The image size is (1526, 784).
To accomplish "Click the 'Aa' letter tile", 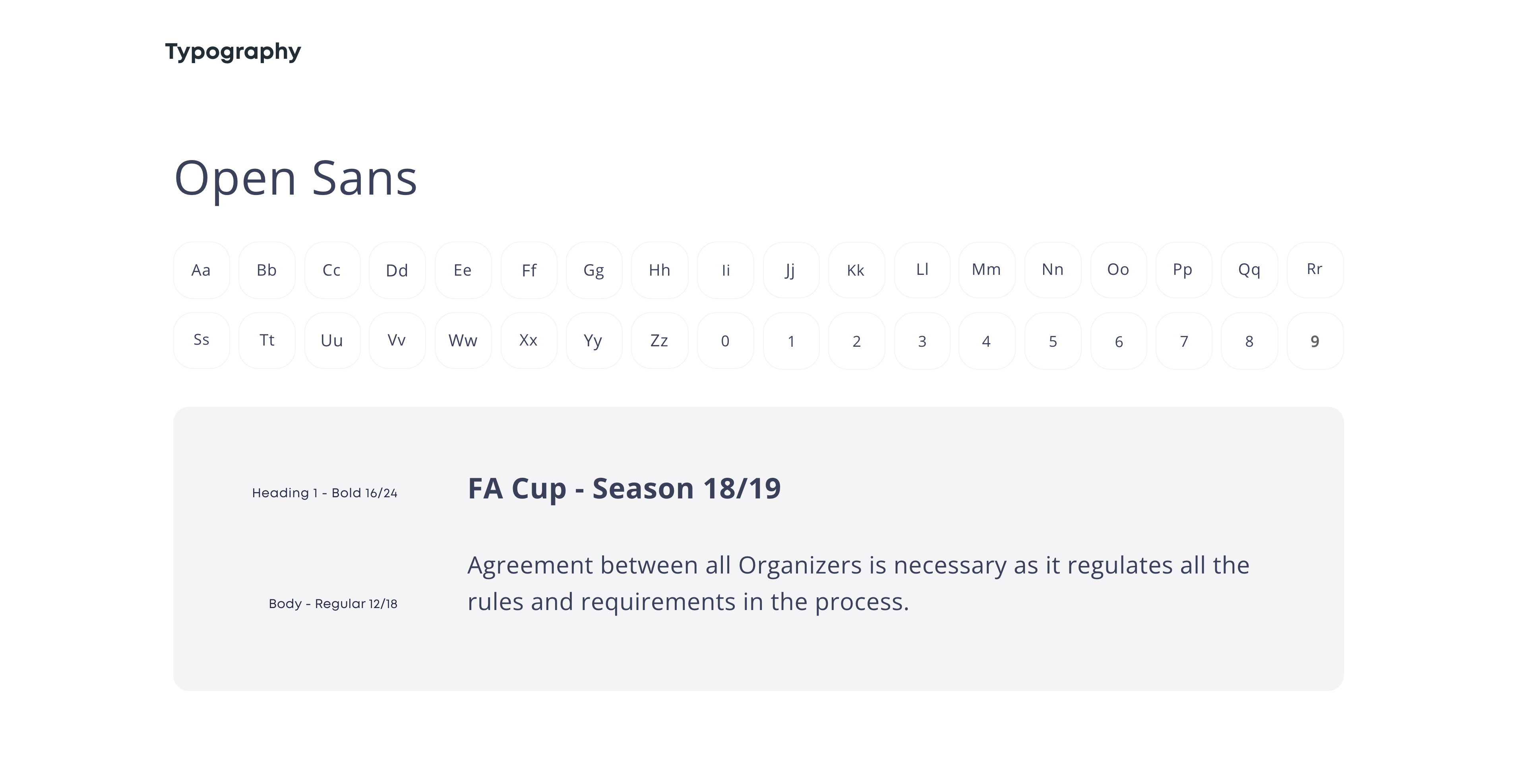I will click(201, 270).
